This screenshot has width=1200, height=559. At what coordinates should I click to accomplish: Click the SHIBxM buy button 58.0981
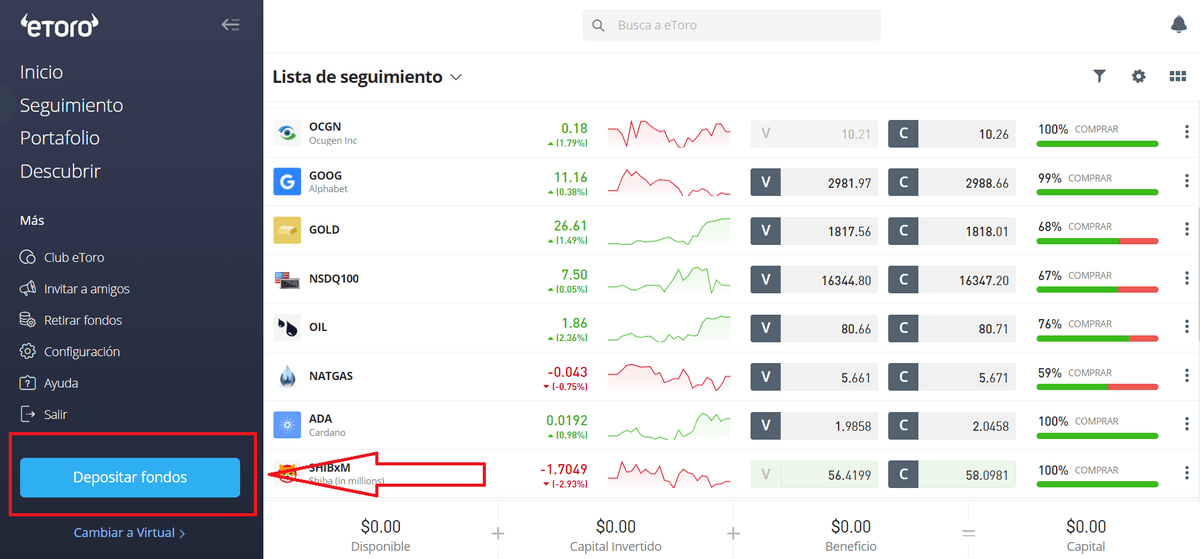952,475
